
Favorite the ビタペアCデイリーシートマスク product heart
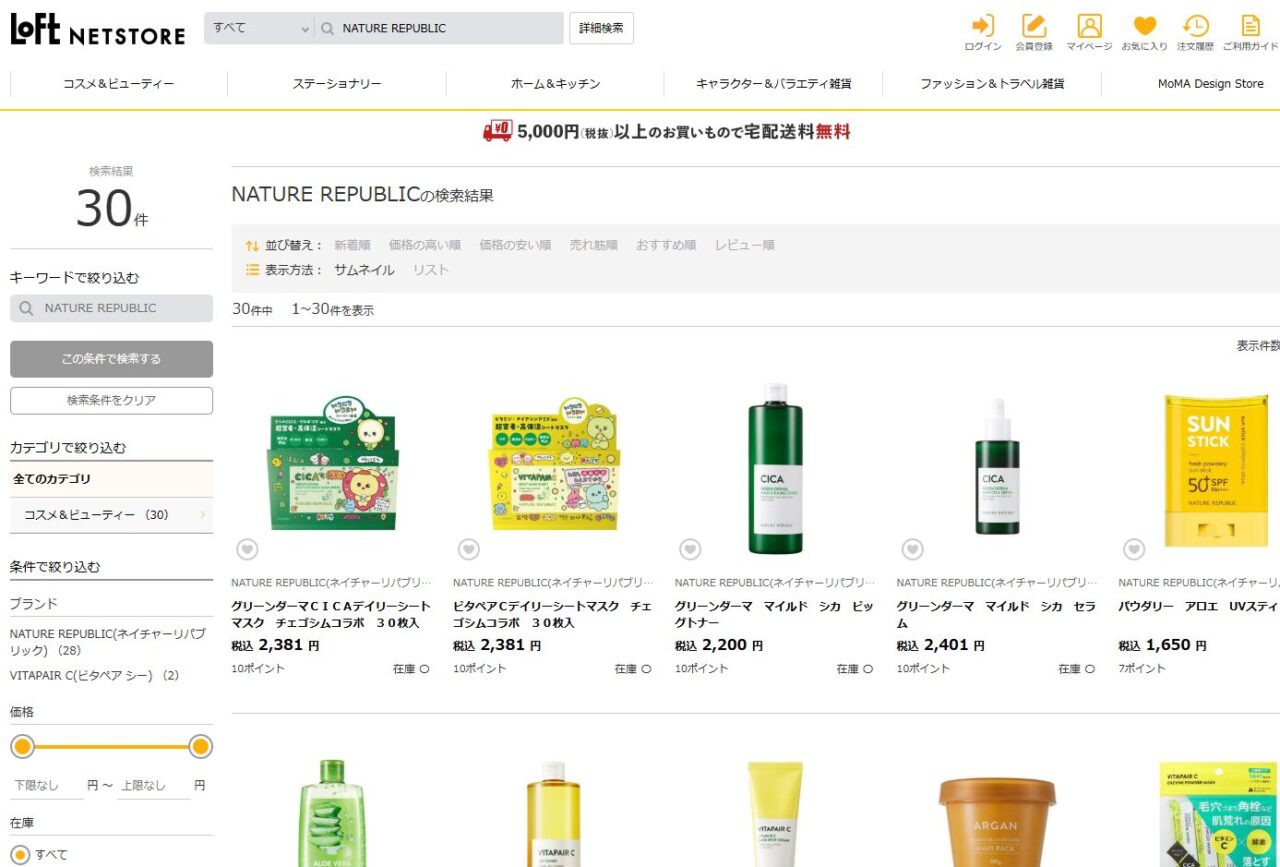point(469,549)
